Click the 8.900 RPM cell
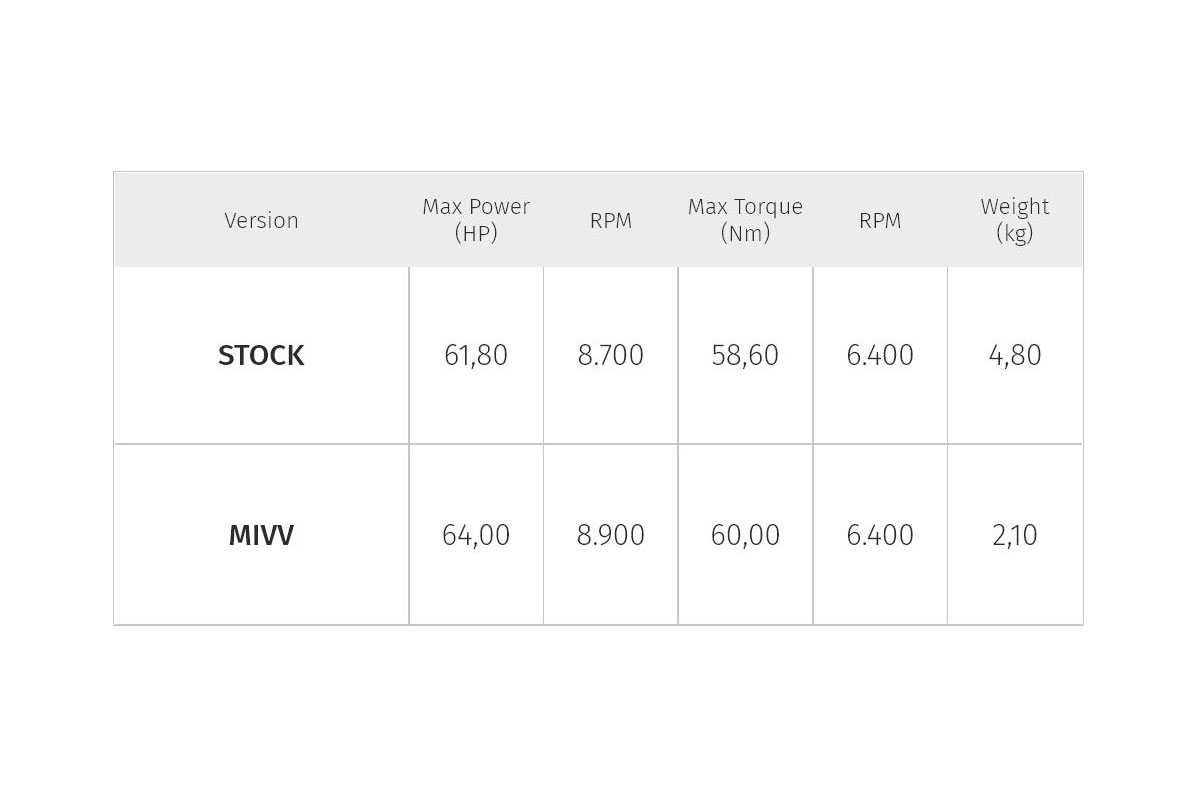1200x800 pixels. pos(611,536)
